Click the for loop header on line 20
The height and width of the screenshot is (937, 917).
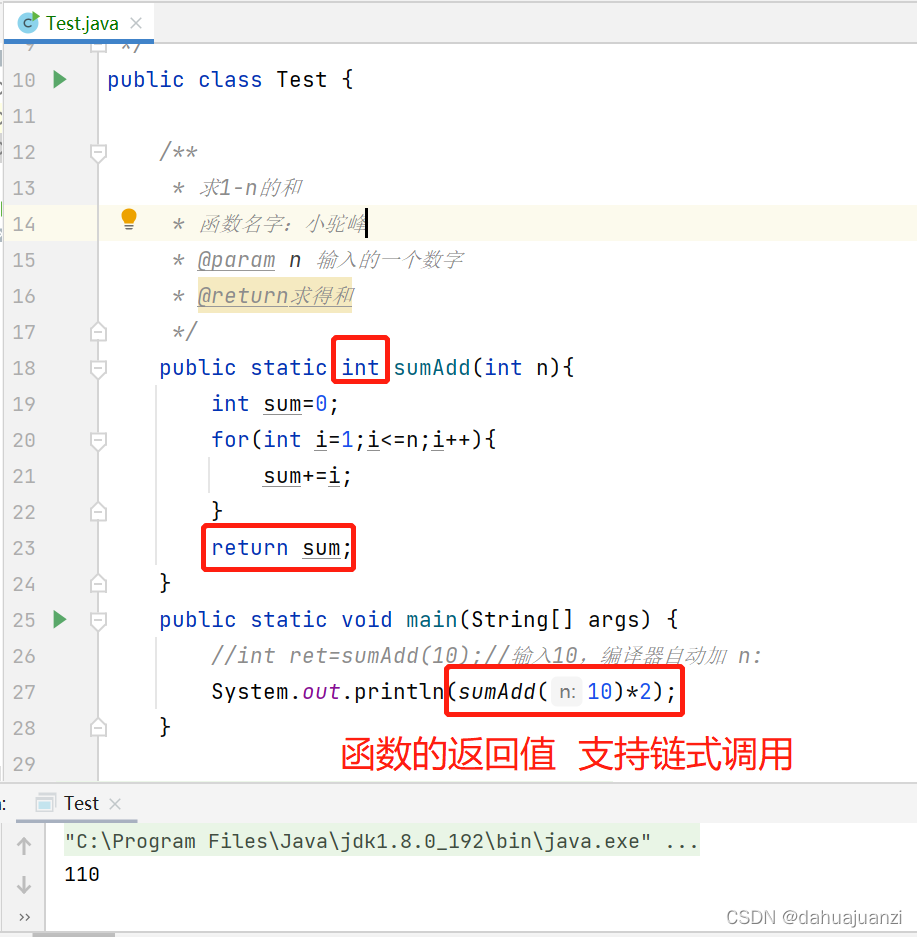[354, 440]
